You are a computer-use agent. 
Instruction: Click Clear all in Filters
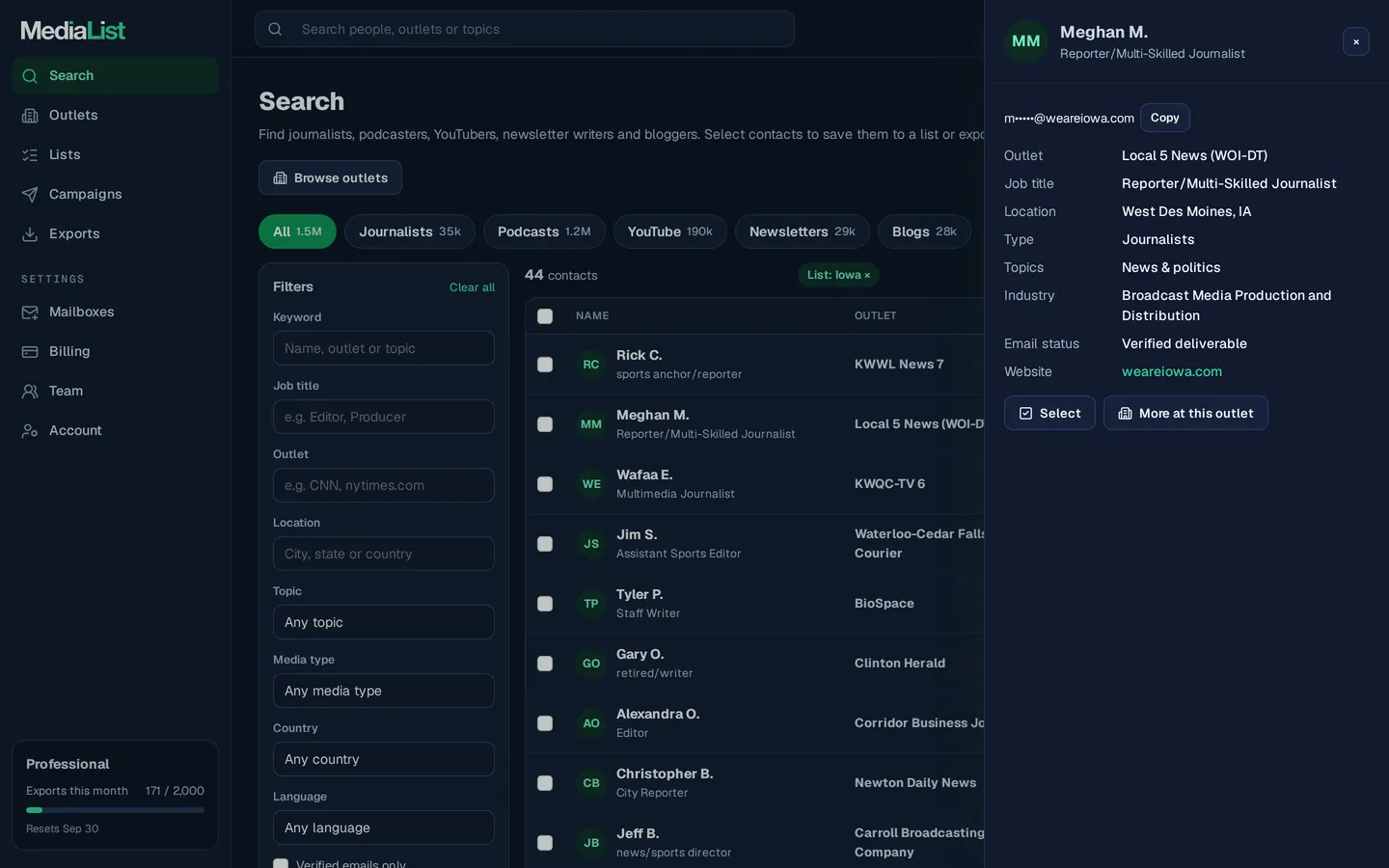[472, 287]
